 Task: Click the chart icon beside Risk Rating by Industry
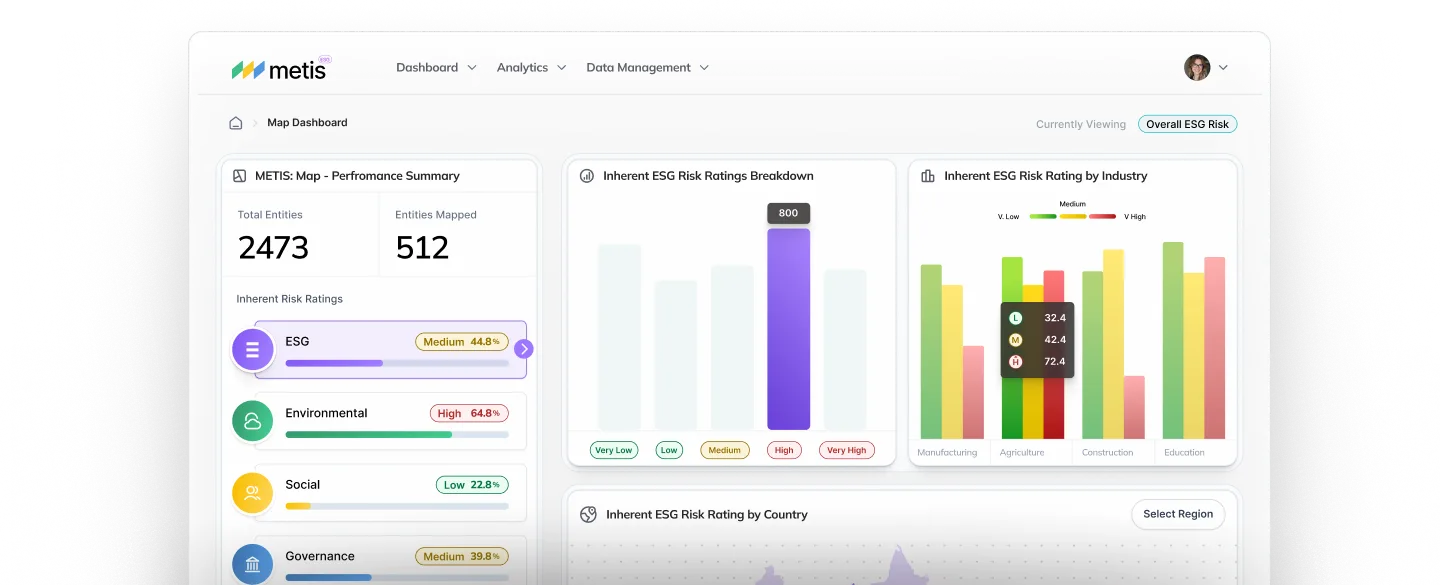928,175
